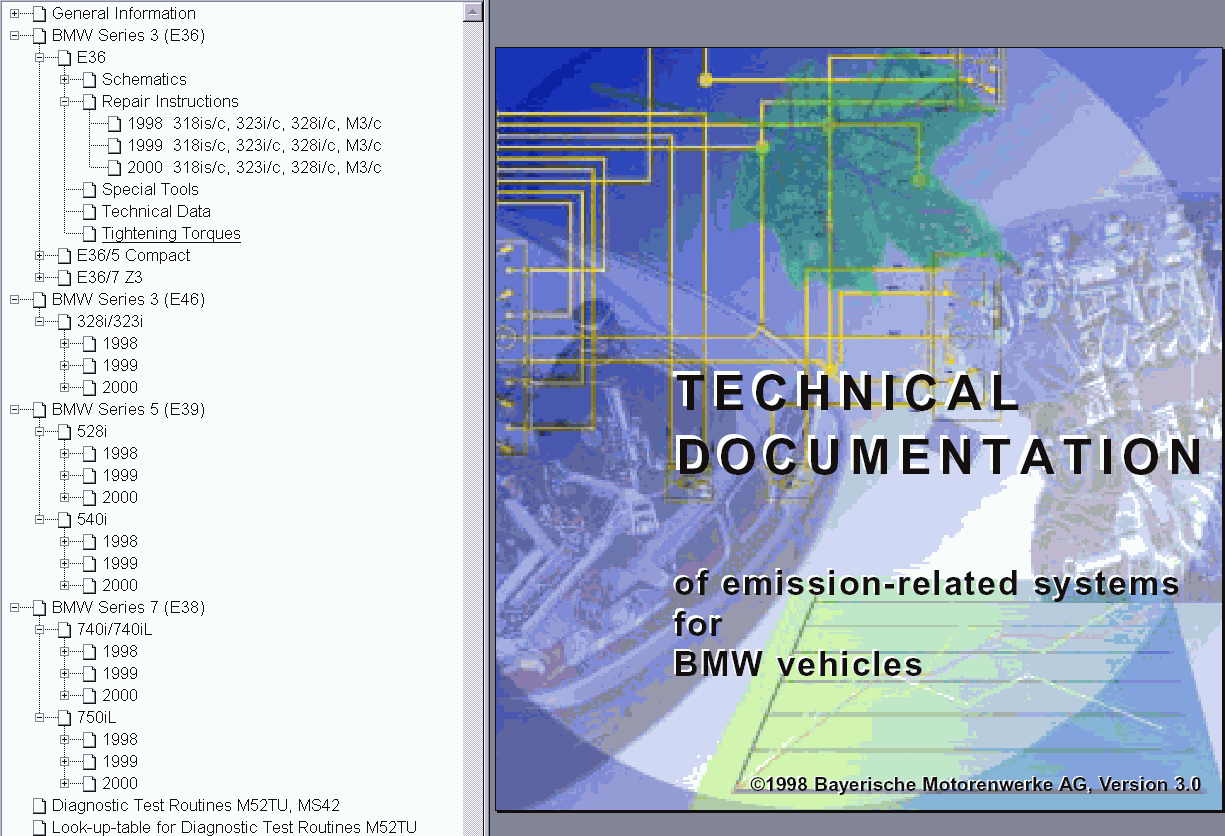The height and width of the screenshot is (836, 1225).
Task: Select the 1999 entry under 528i
Action: tap(120, 476)
